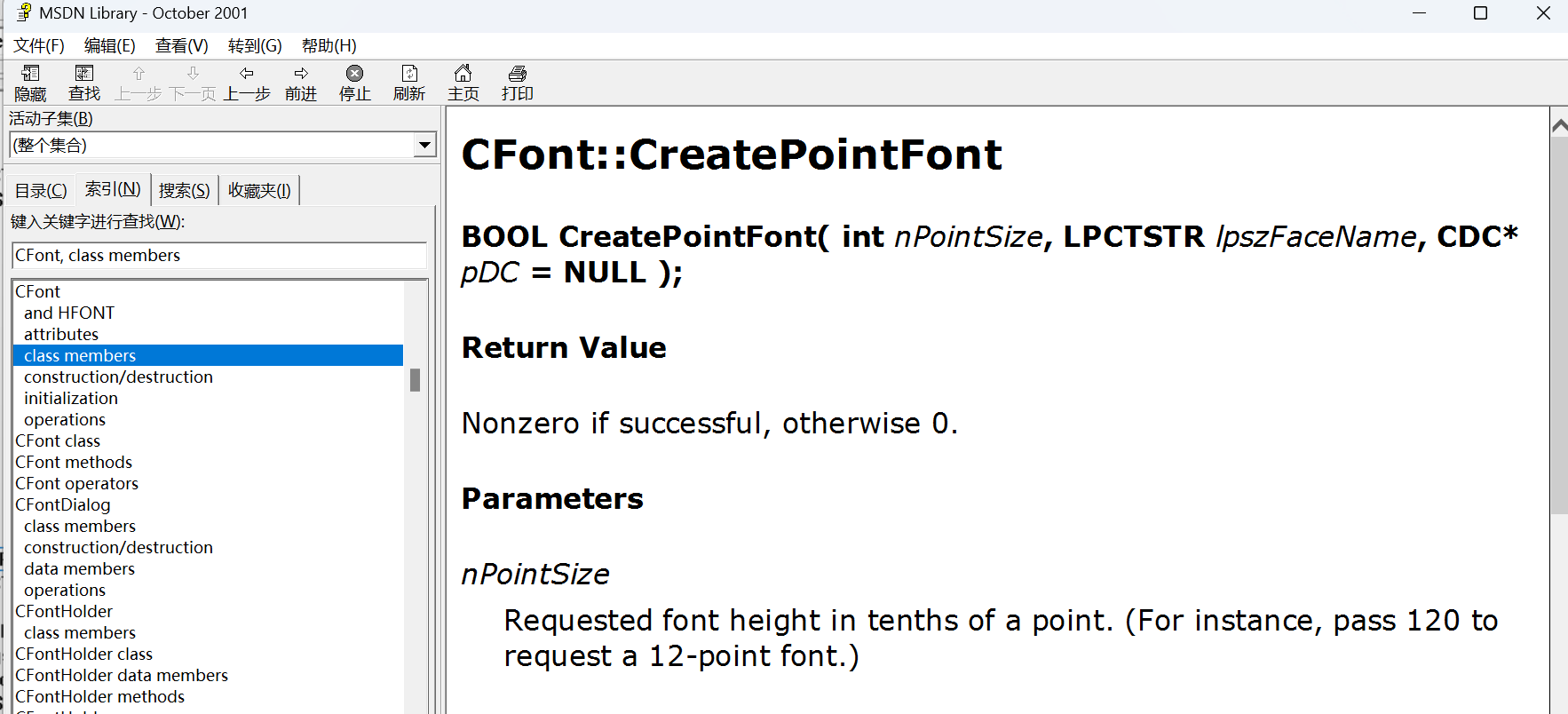Click the 下一页 down-arrow toolbar icon

point(193,83)
